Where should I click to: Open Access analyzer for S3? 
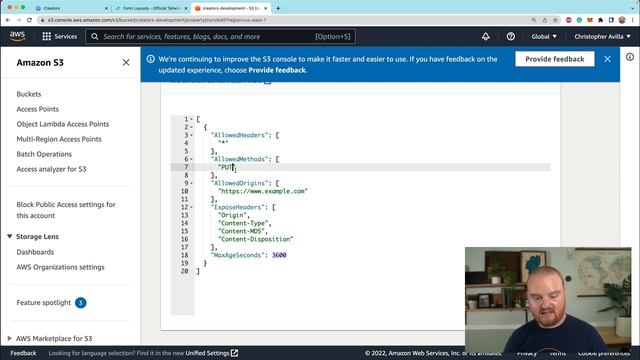51,169
